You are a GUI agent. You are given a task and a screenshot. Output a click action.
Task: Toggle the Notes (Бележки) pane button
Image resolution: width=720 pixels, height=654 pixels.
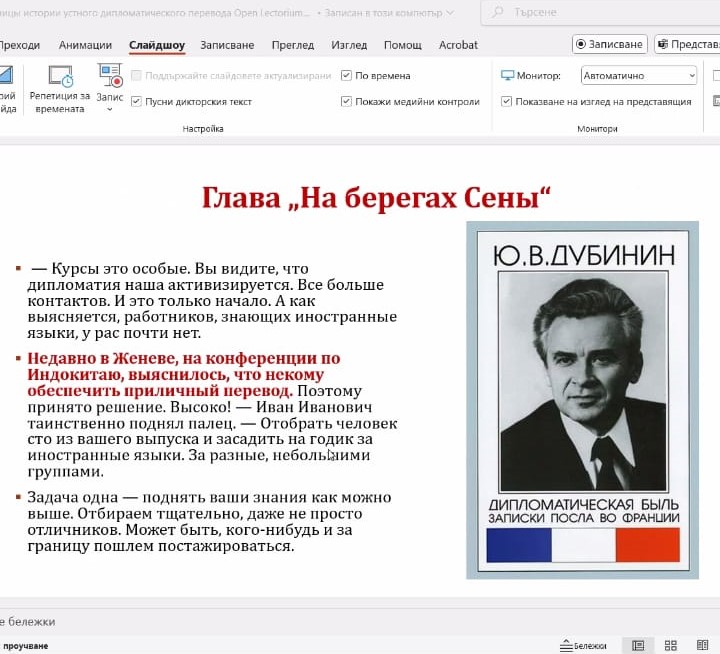(x=584, y=645)
